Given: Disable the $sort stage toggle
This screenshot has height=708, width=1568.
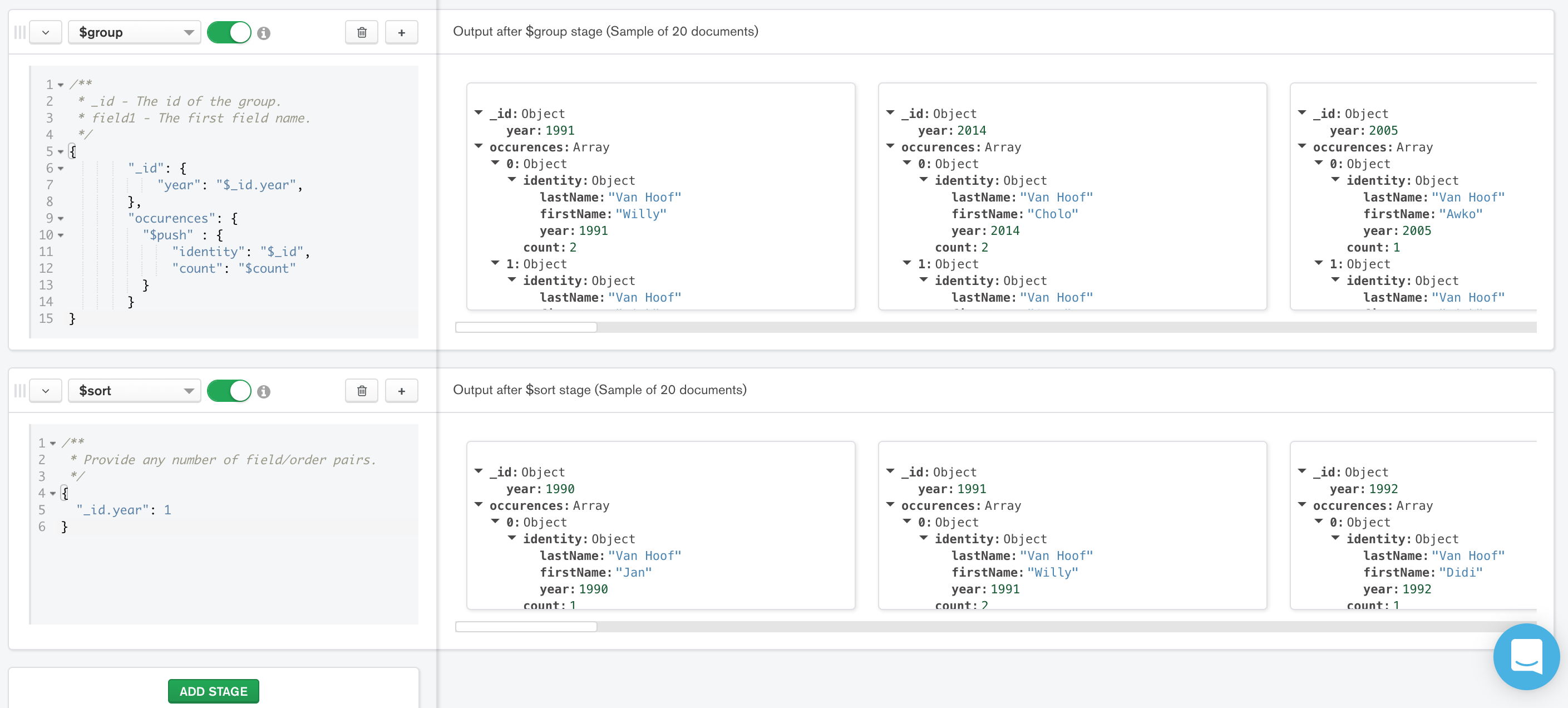Looking at the screenshot, I should tap(229, 391).
